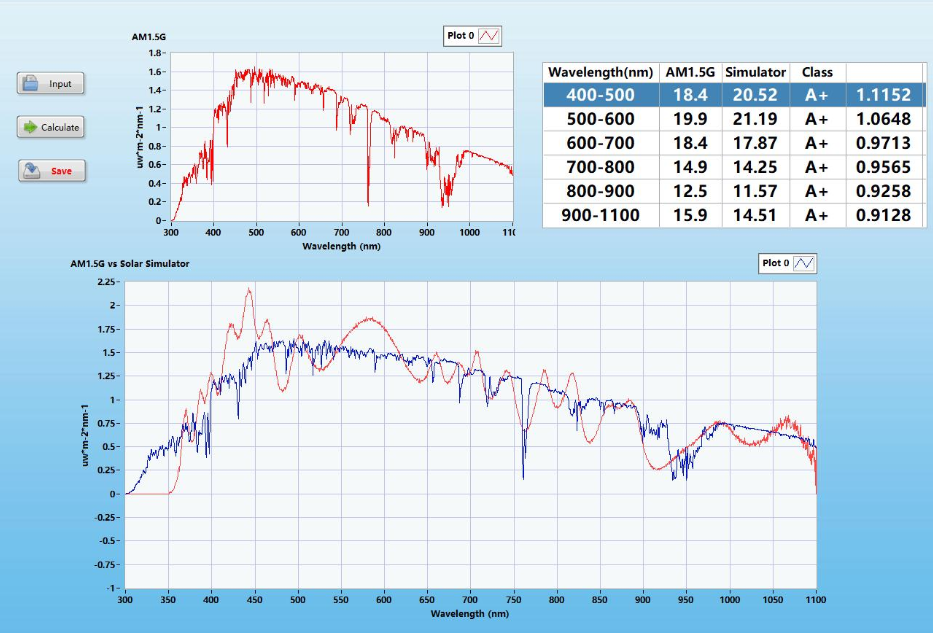Click the AM1.5G column header in table
This screenshot has width=933, height=633.
pos(690,72)
